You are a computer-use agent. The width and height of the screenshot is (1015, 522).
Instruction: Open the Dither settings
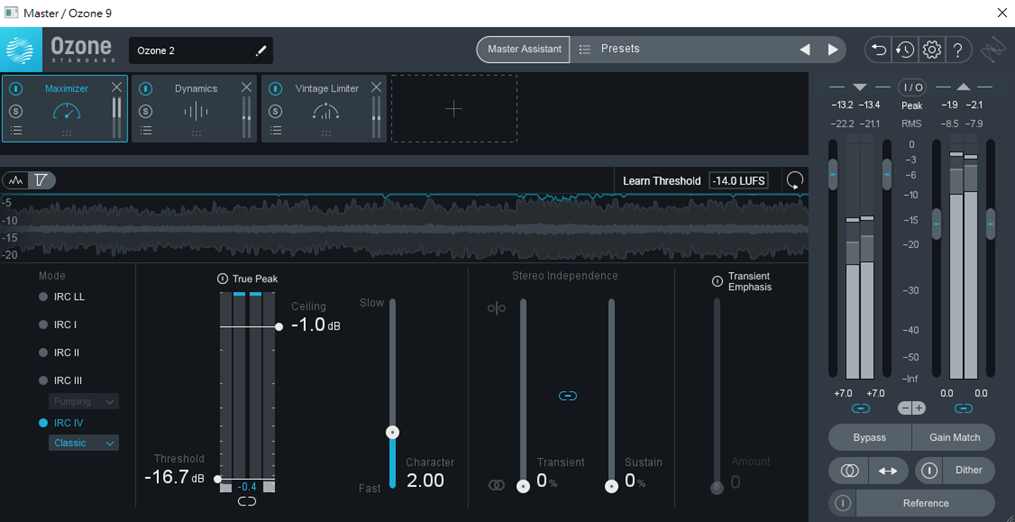(x=968, y=471)
